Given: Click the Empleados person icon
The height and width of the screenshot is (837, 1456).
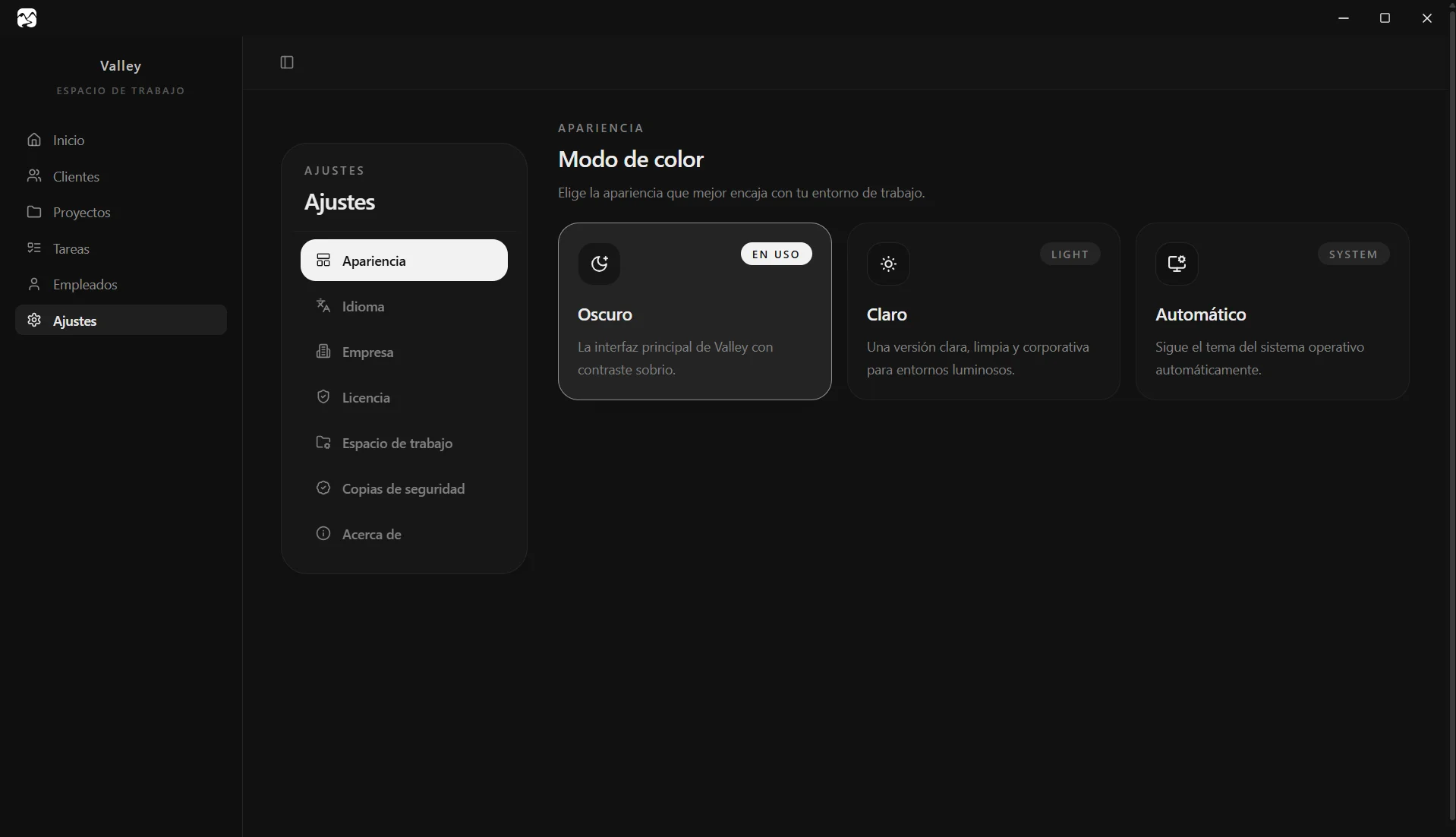Looking at the screenshot, I should pos(34,285).
